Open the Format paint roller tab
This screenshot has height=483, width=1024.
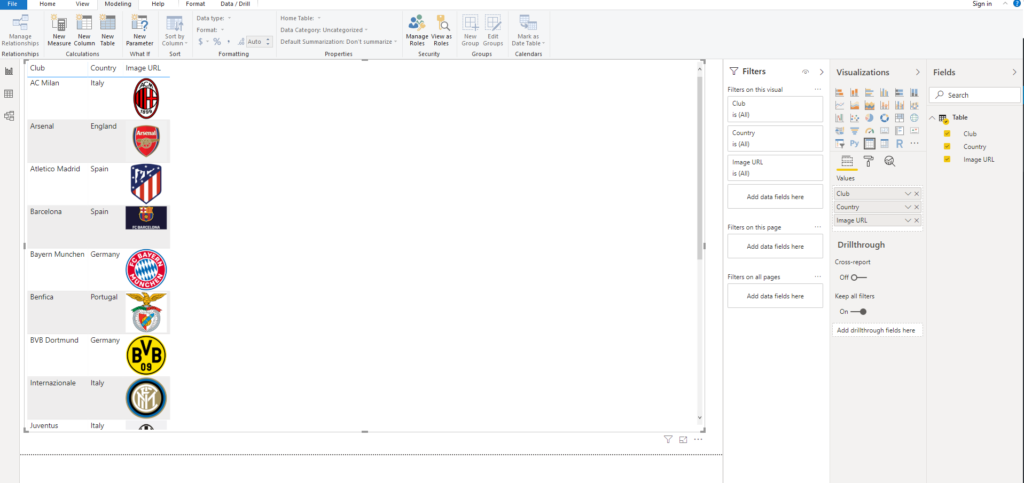869,161
